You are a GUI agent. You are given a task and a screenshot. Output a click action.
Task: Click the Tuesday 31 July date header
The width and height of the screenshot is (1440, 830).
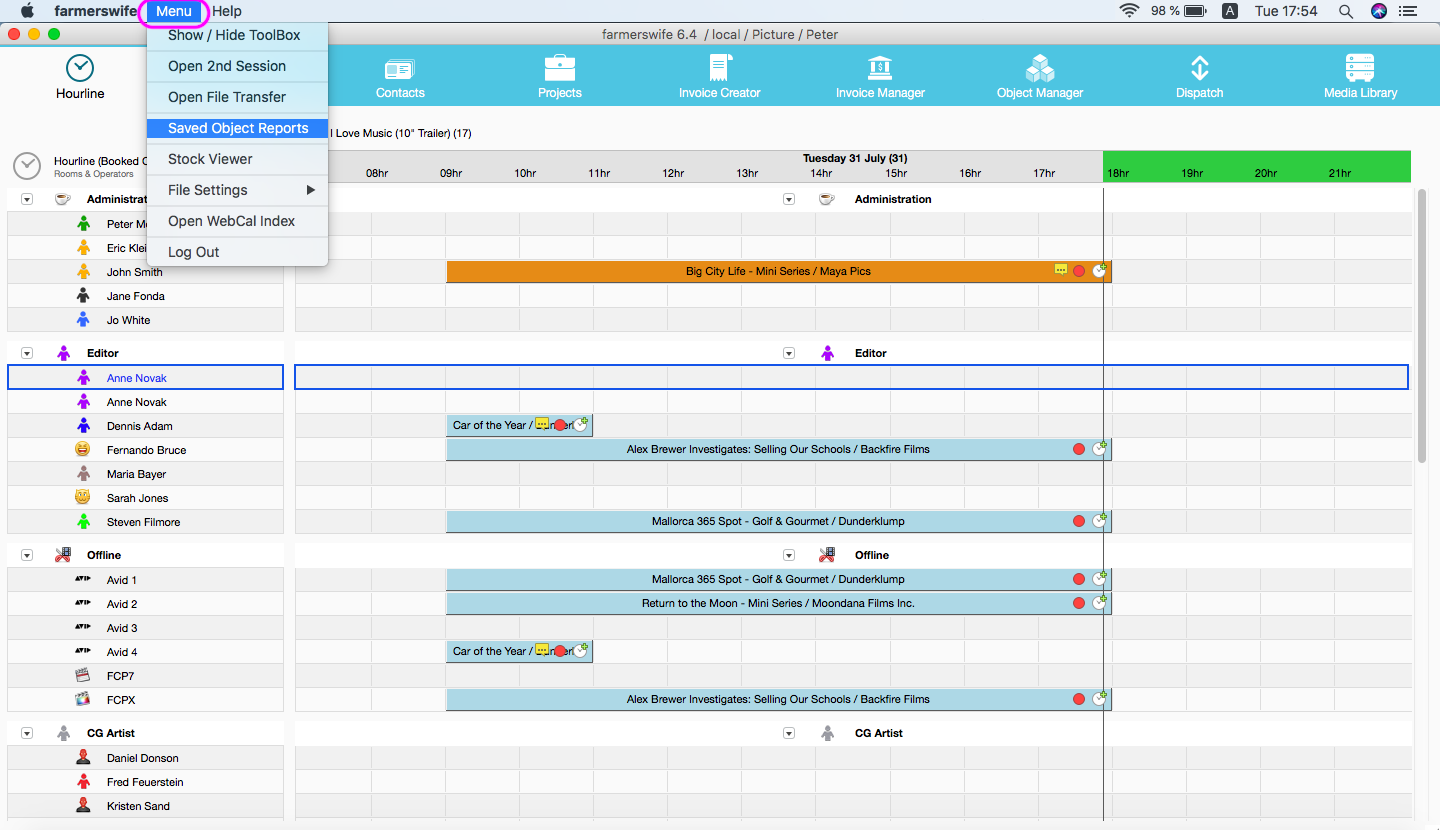[x=855, y=158]
